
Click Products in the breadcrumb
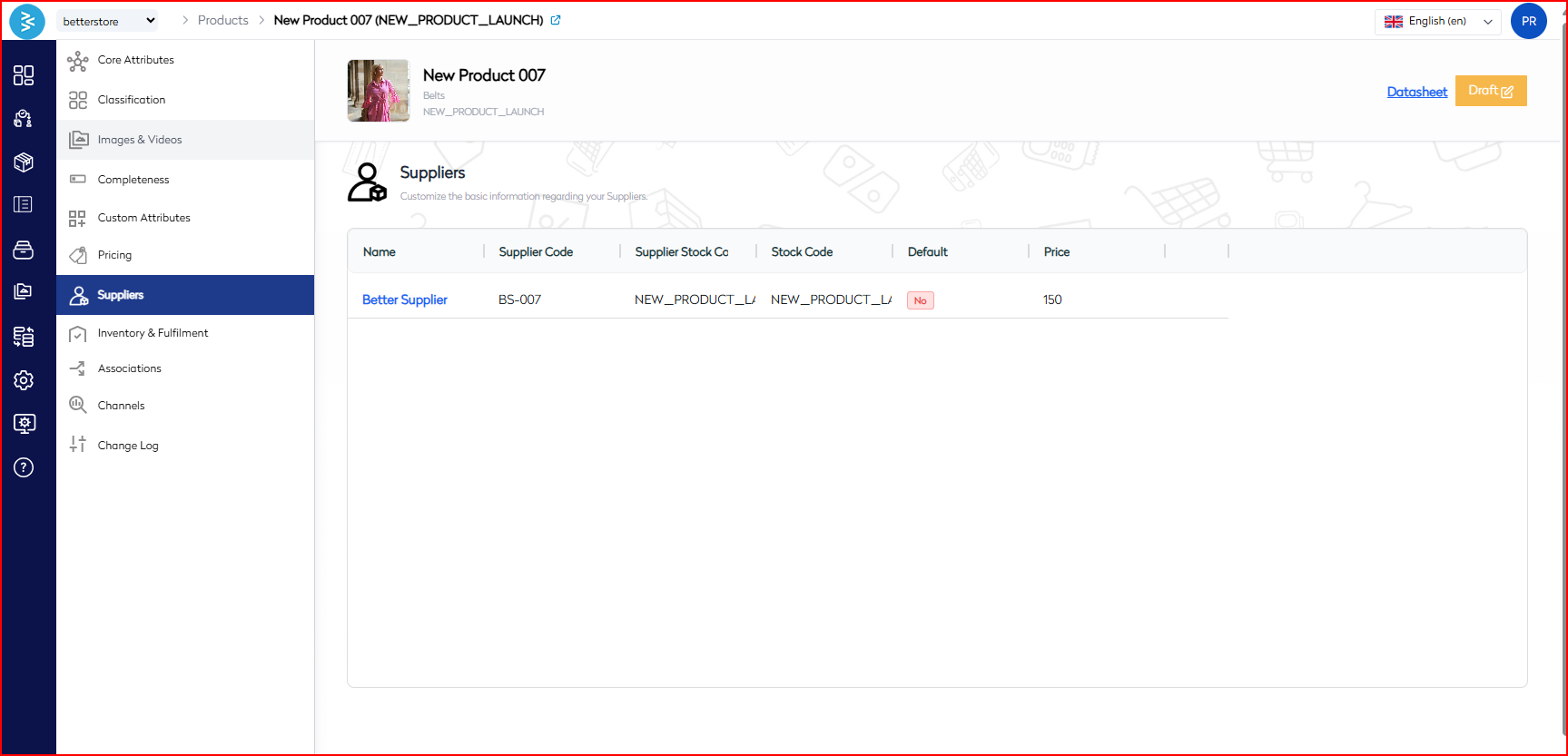(222, 20)
